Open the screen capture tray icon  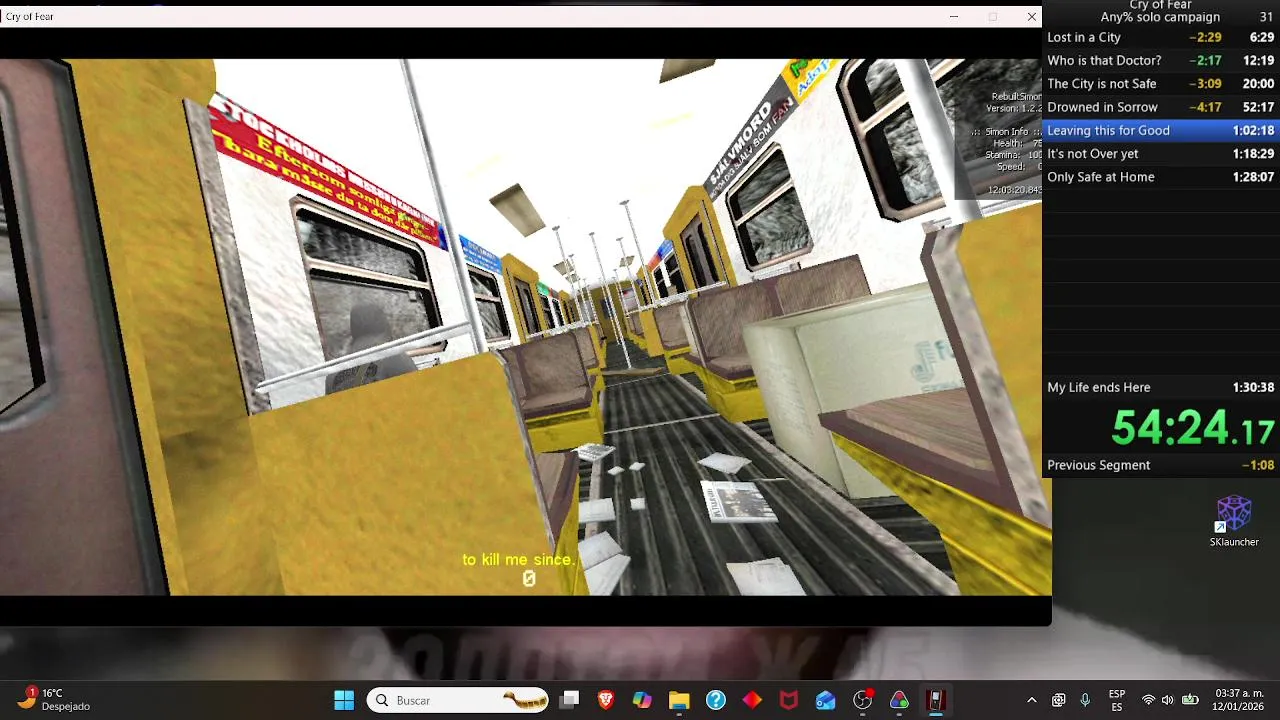coord(1059,700)
